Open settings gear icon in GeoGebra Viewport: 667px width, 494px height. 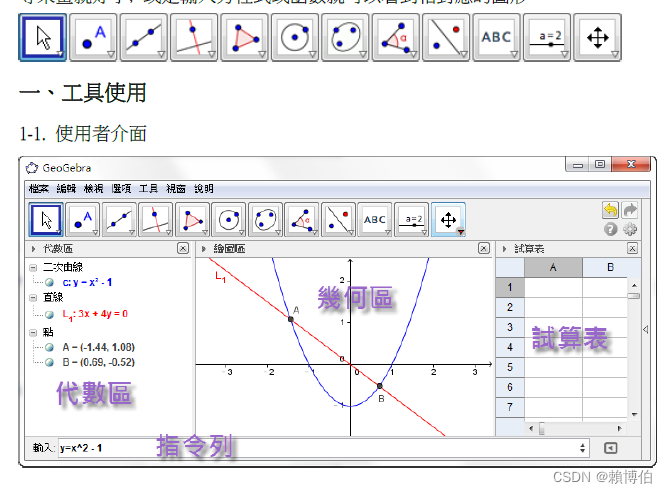pos(630,229)
